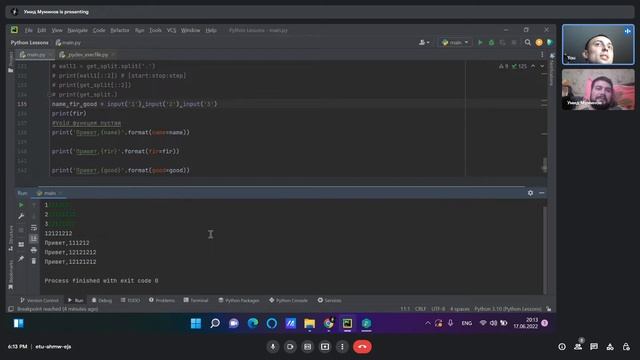Click present now button in Meet
The height and width of the screenshot is (360, 640).
coord(325,347)
